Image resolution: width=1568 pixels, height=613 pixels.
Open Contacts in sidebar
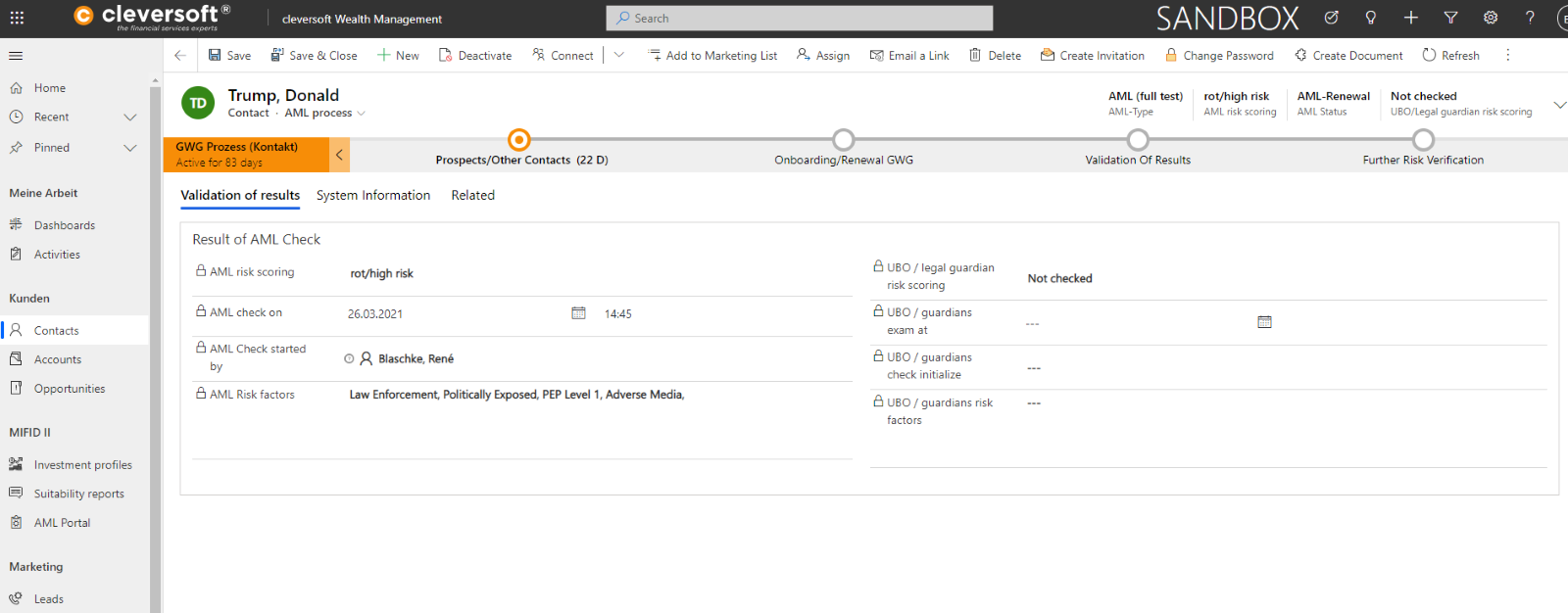(74, 331)
